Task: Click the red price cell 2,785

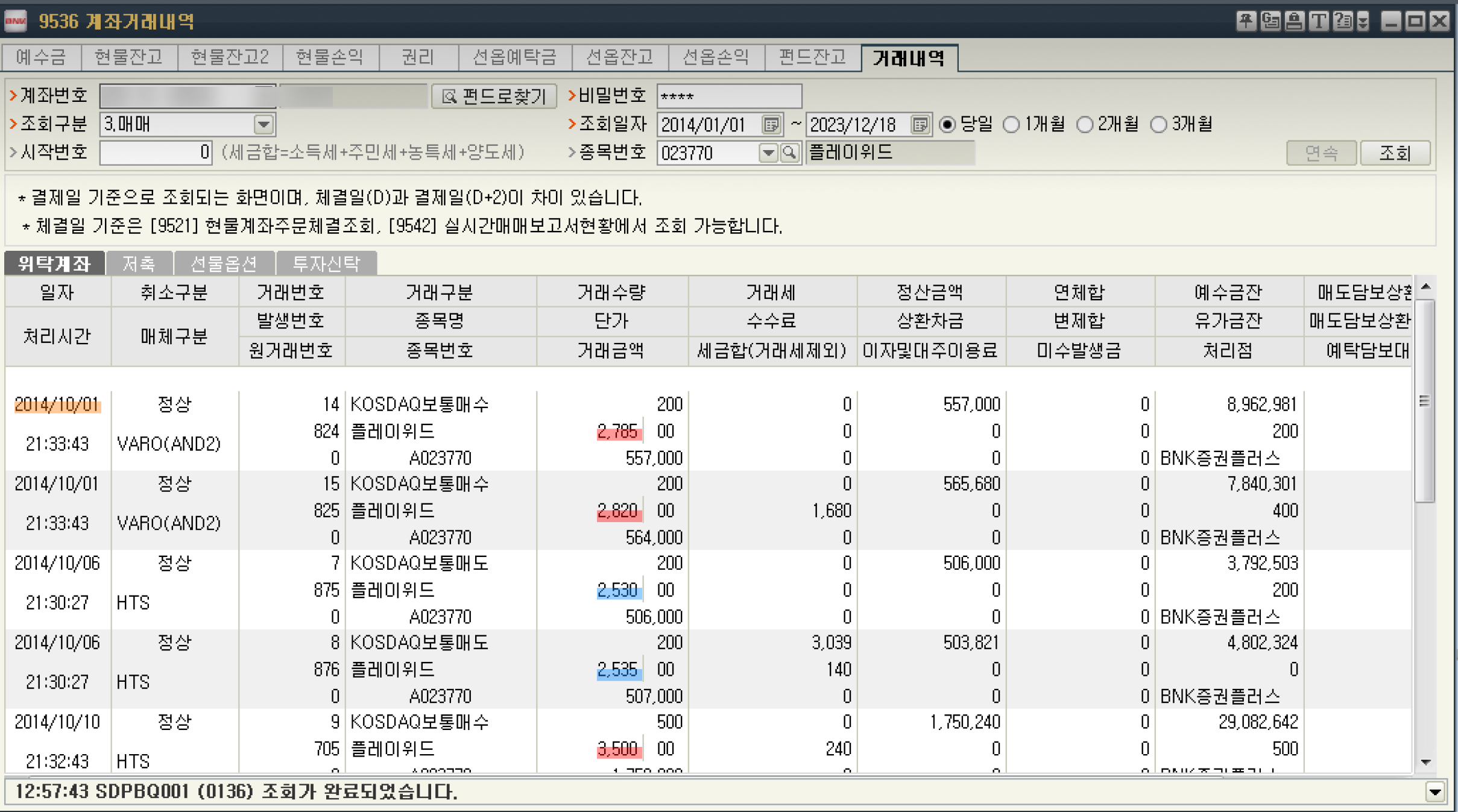Action: [619, 432]
